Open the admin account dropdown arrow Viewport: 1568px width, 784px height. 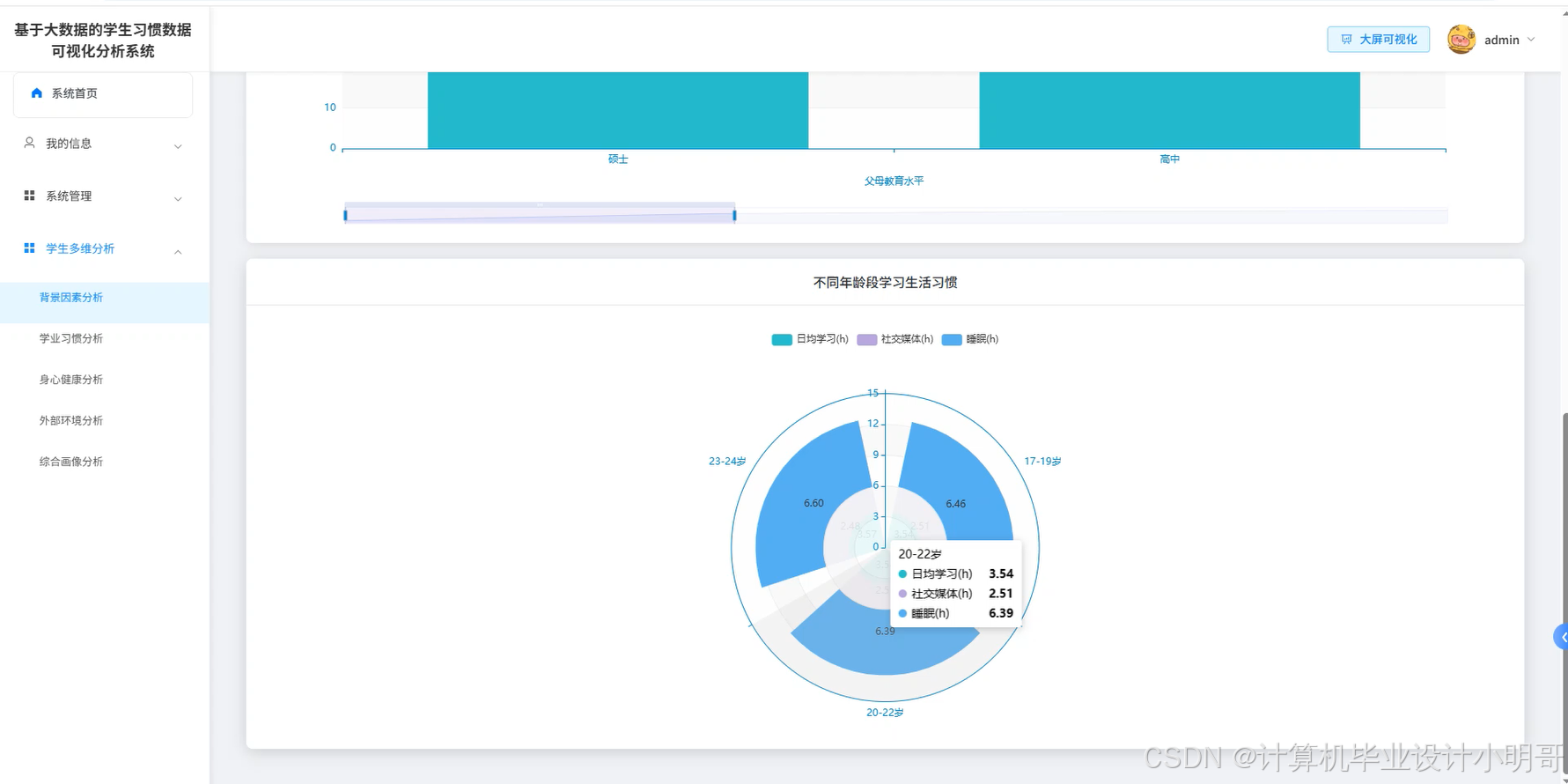pyautogui.click(x=1531, y=40)
